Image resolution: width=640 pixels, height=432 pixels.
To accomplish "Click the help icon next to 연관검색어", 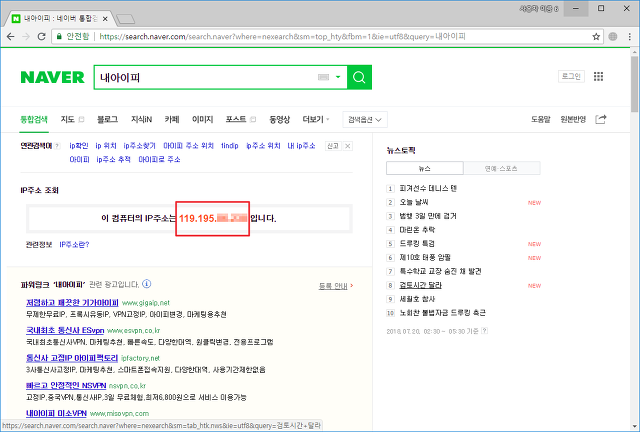I will click(x=57, y=146).
